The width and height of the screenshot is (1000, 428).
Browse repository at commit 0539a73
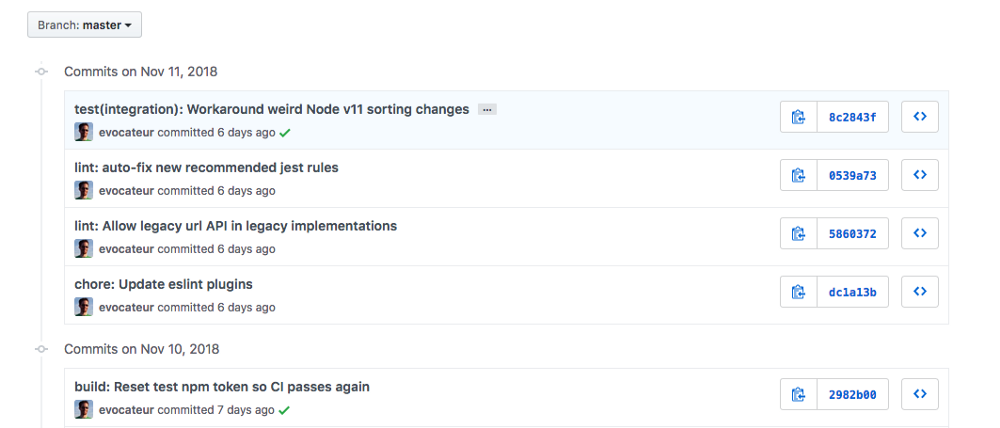(x=920, y=175)
